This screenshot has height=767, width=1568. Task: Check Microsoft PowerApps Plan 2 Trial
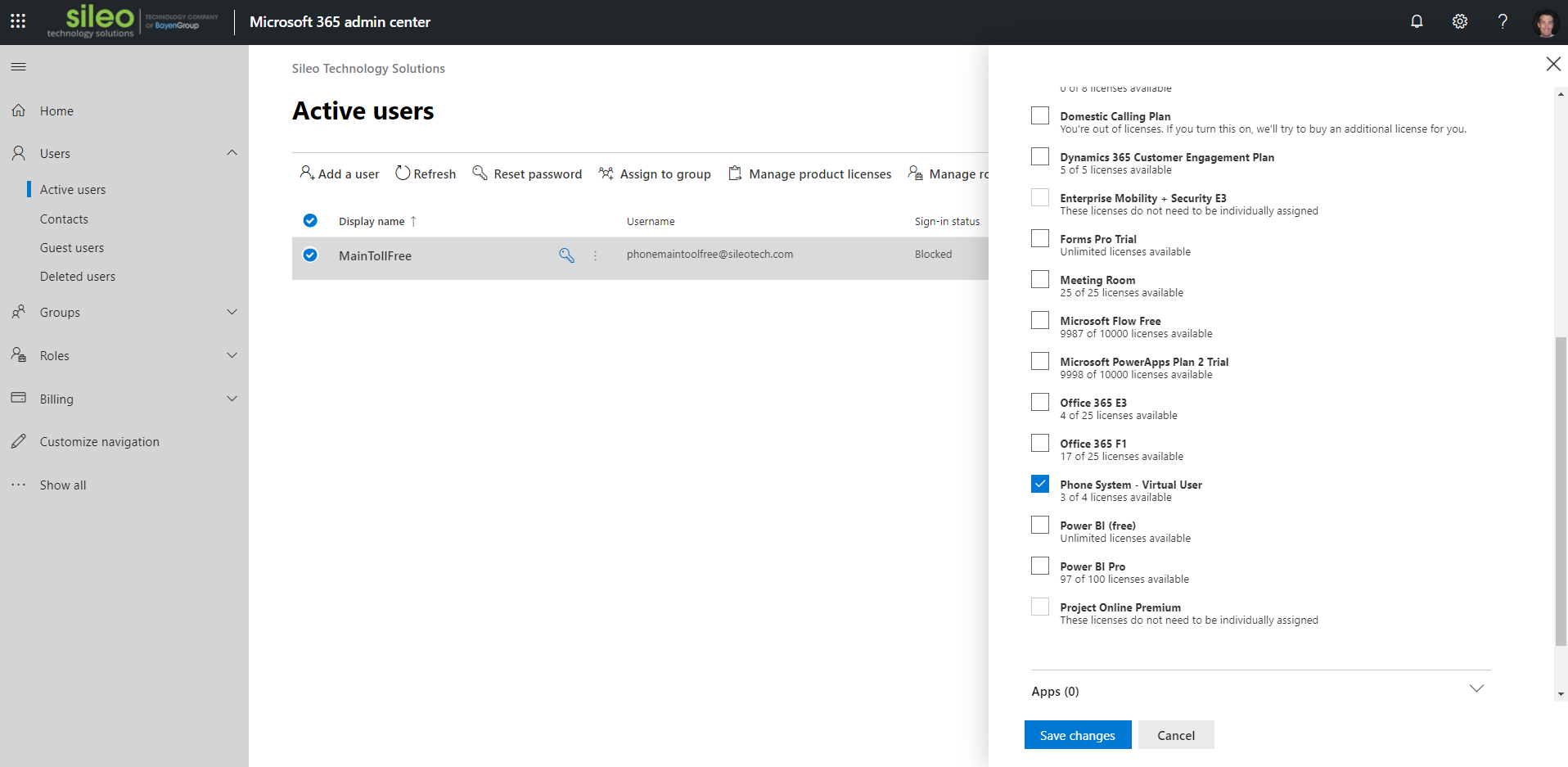(1039, 361)
